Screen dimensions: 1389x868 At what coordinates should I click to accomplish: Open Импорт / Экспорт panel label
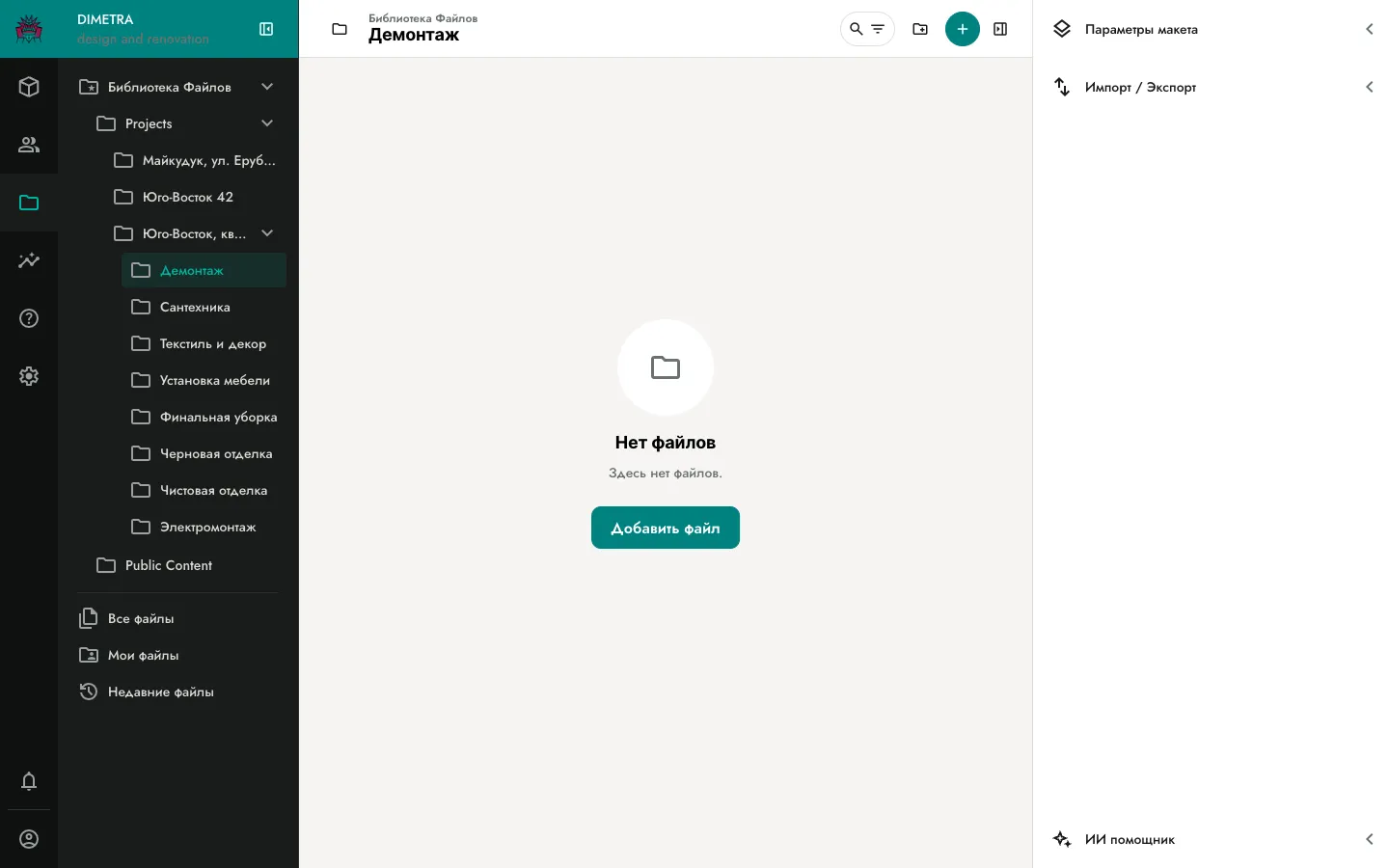pyautogui.click(x=1140, y=87)
